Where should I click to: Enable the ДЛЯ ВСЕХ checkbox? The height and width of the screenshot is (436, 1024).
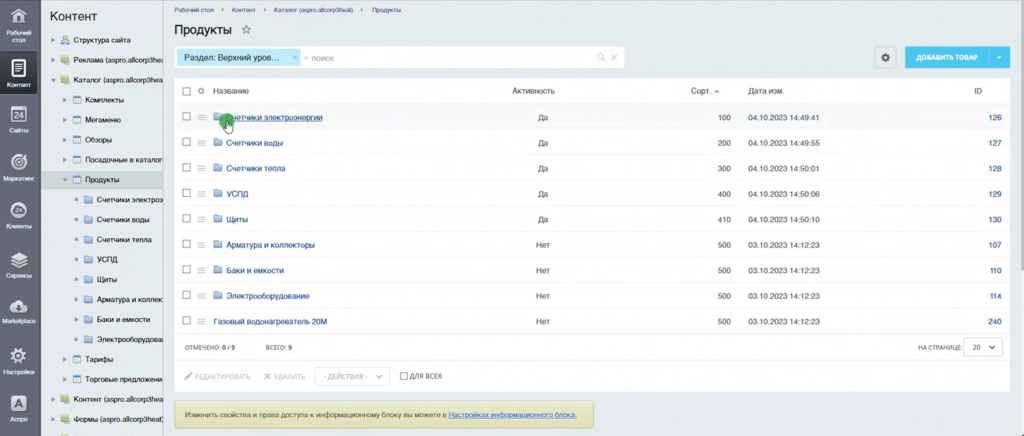coord(404,376)
